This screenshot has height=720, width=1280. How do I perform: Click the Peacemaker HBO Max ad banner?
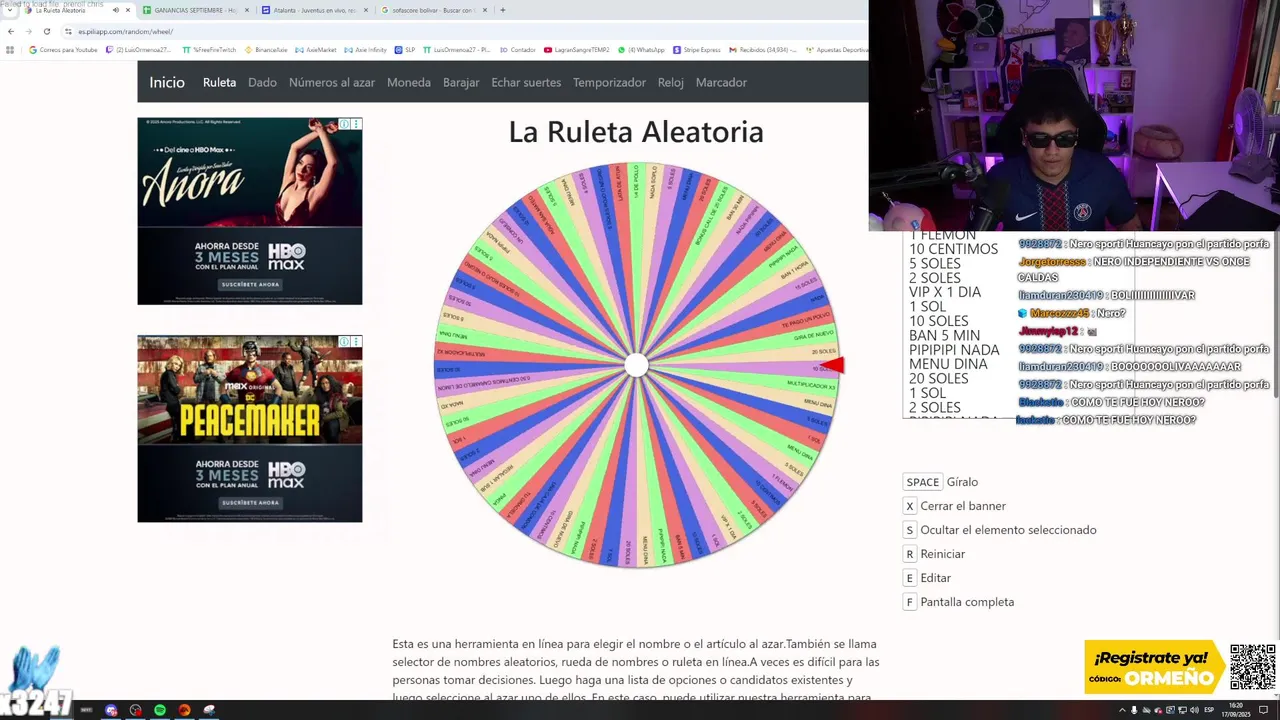[x=250, y=428]
